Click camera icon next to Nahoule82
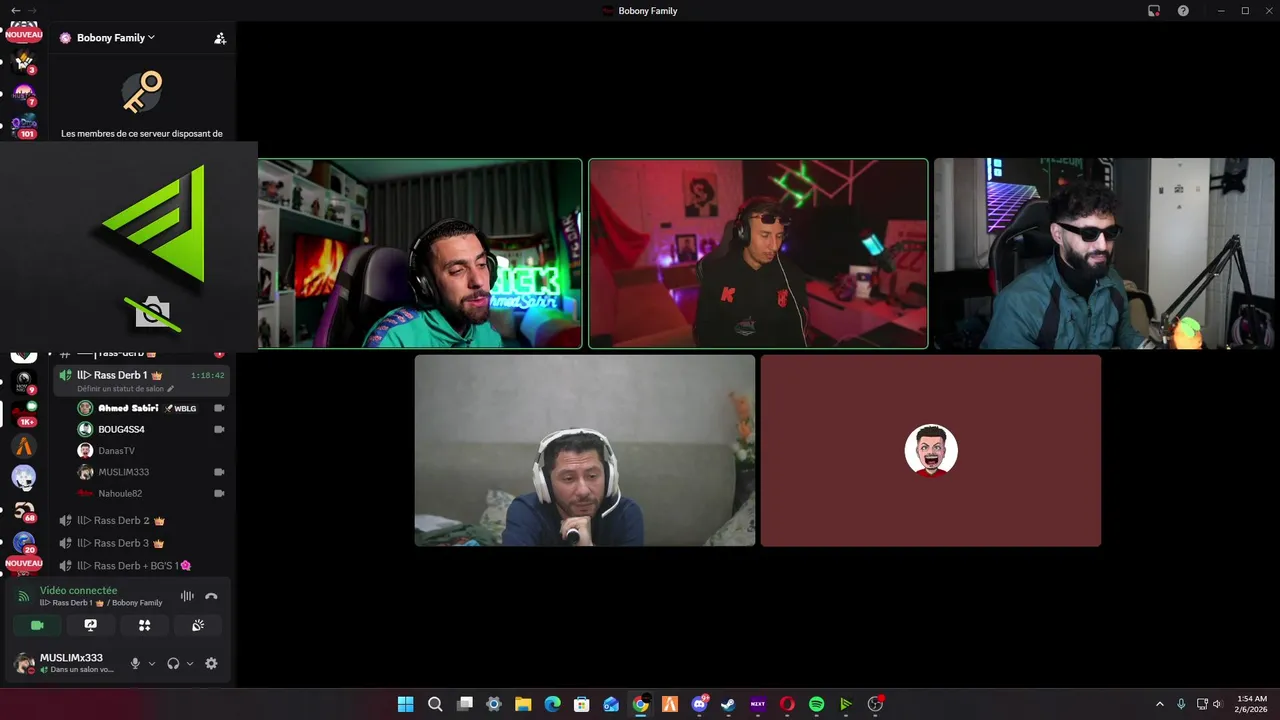Screen dimensions: 1280x720 pos(219,493)
